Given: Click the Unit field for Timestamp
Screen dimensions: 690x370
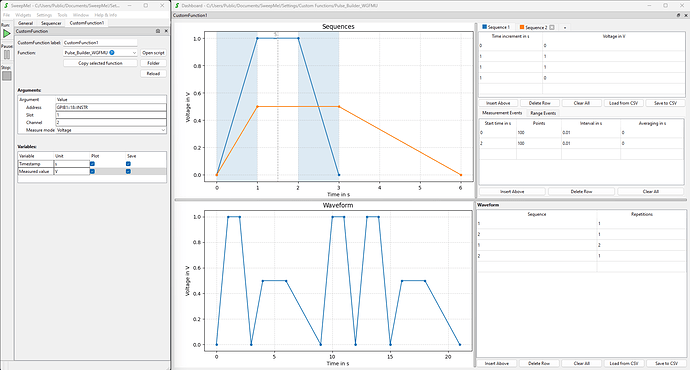Looking at the screenshot, I should pos(72,164).
